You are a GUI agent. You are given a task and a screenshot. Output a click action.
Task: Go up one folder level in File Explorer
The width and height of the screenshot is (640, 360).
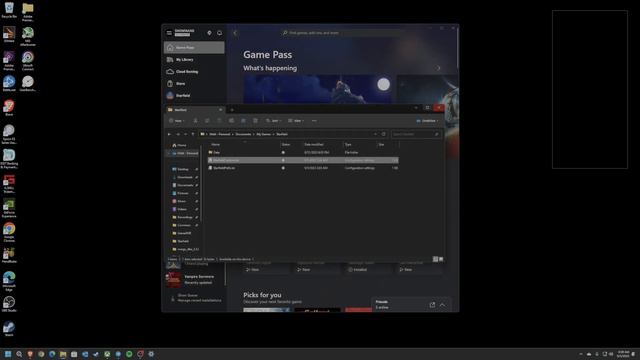(193, 134)
